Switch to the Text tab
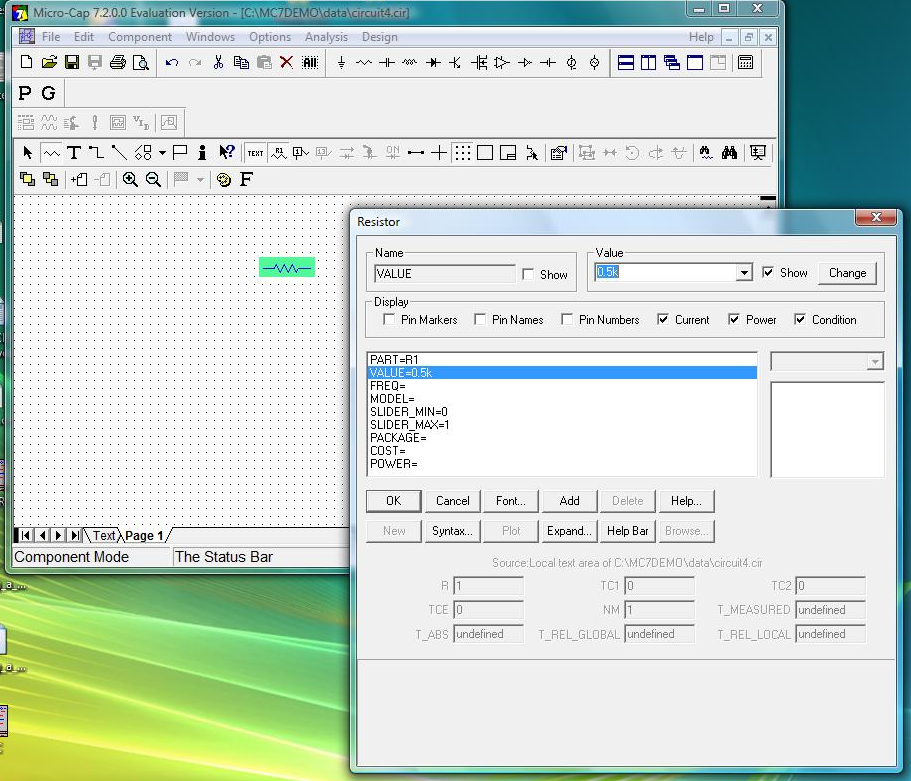The height and width of the screenshot is (781, 911). [x=104, y=535]
